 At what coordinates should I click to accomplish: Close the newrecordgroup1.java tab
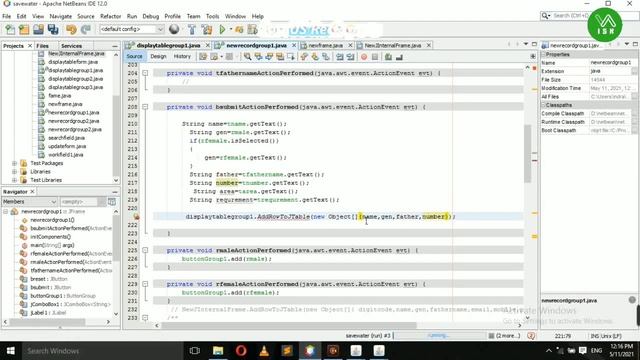click(x=294, y=45)
